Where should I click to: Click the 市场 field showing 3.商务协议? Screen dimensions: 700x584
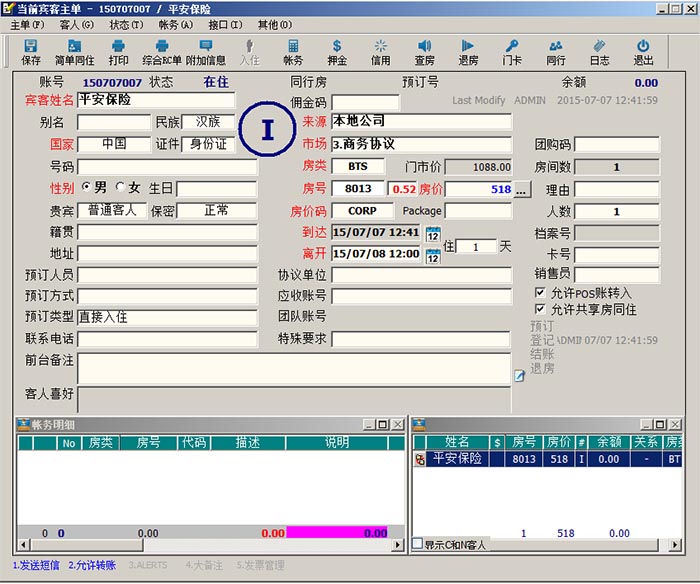(421, 144)
